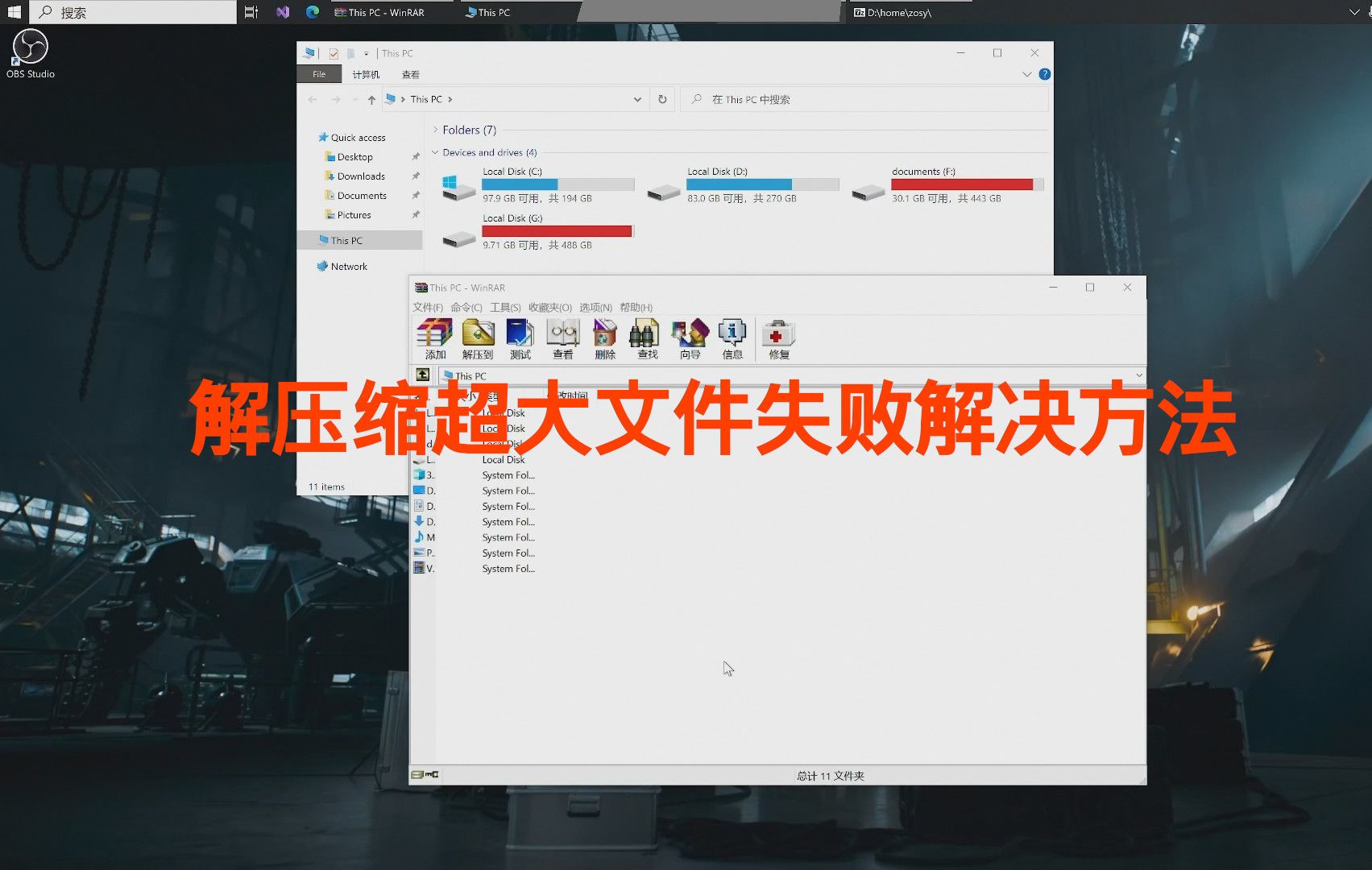Select Downloads in the Explorer sidebar
1372x870 pixels.
(x=354, y=176)
